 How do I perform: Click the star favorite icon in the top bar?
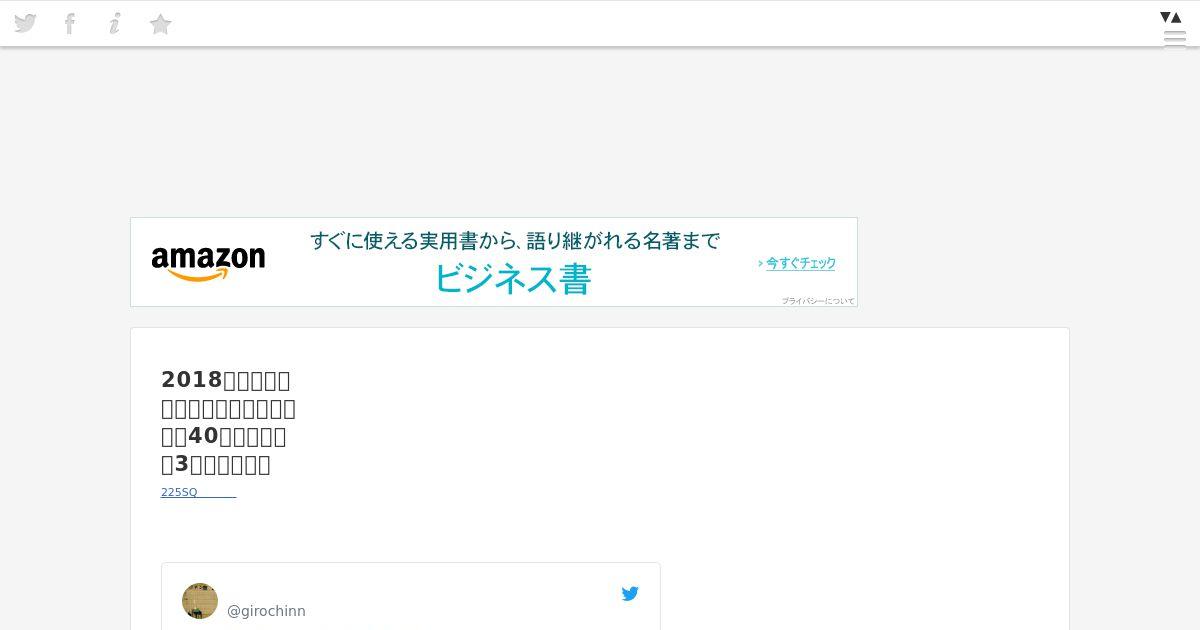[x=160, y=24]
